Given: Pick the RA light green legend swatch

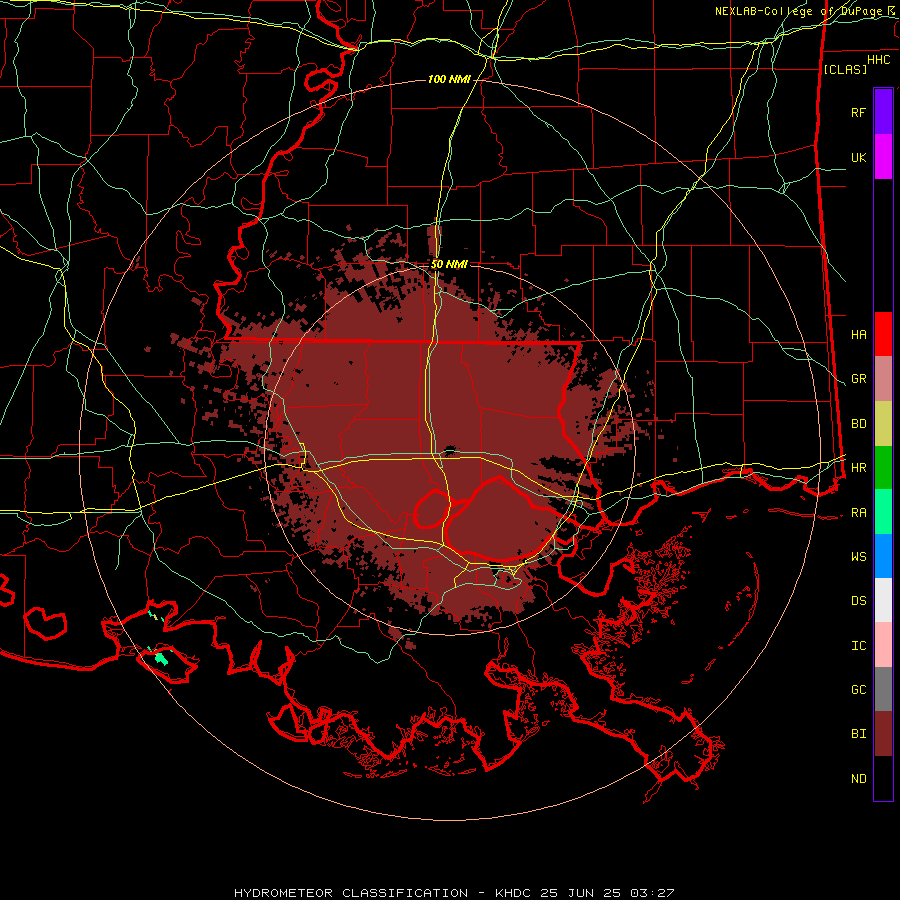Looking at the screenshot, I should [883, 512].
